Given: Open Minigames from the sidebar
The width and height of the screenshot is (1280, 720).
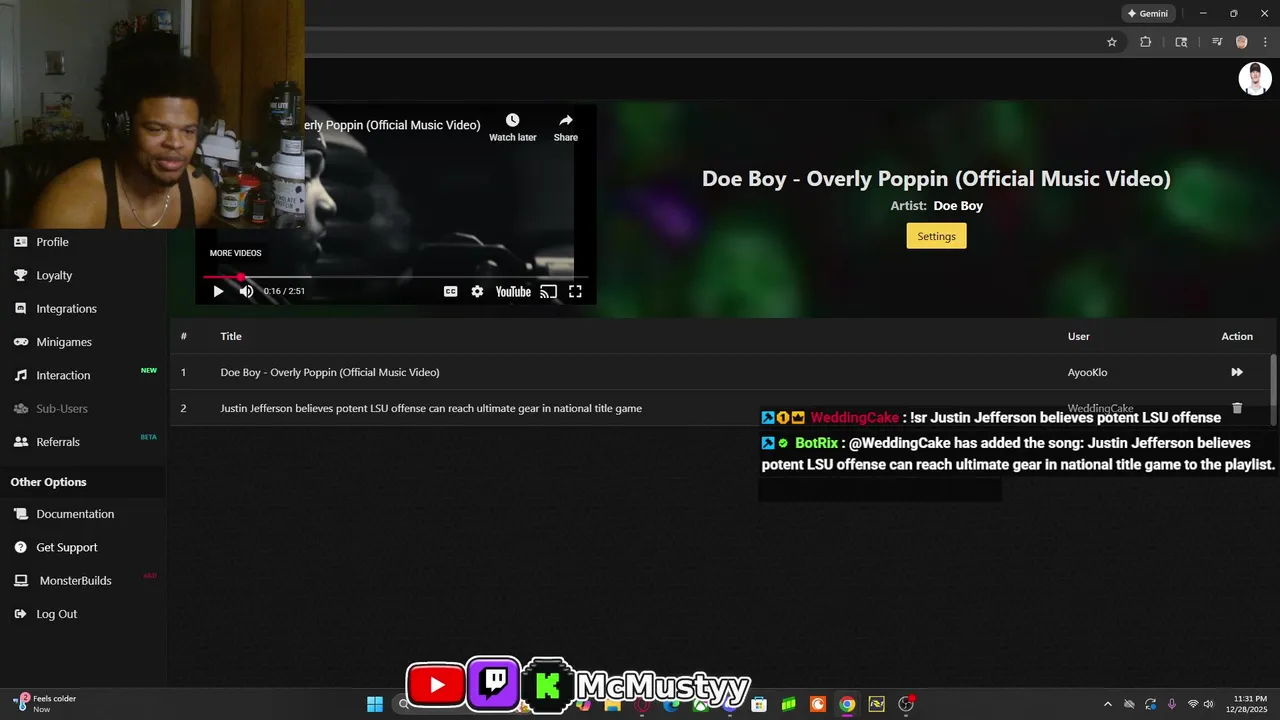Looking at the screenshot, I should 64,342.
